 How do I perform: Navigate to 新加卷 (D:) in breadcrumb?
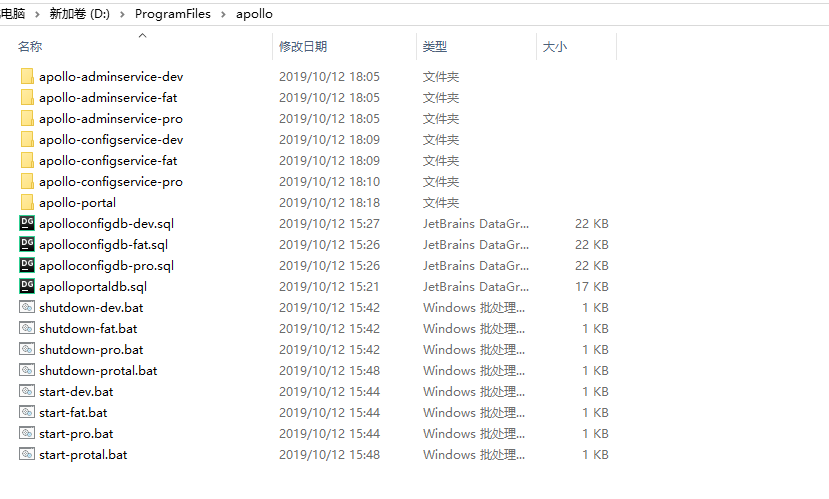[x=80, y=14]
